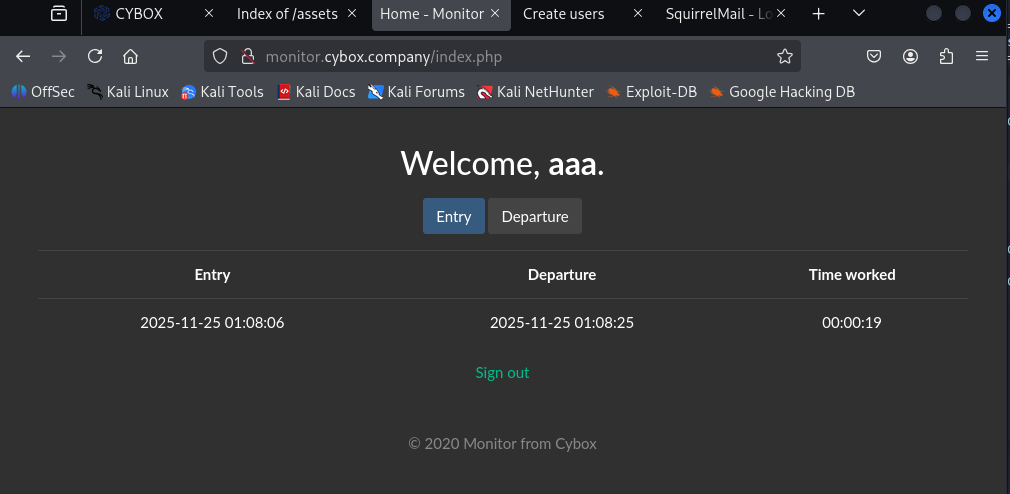
Task: Switch to the CYBOX tab
Action: coord(140,14)
